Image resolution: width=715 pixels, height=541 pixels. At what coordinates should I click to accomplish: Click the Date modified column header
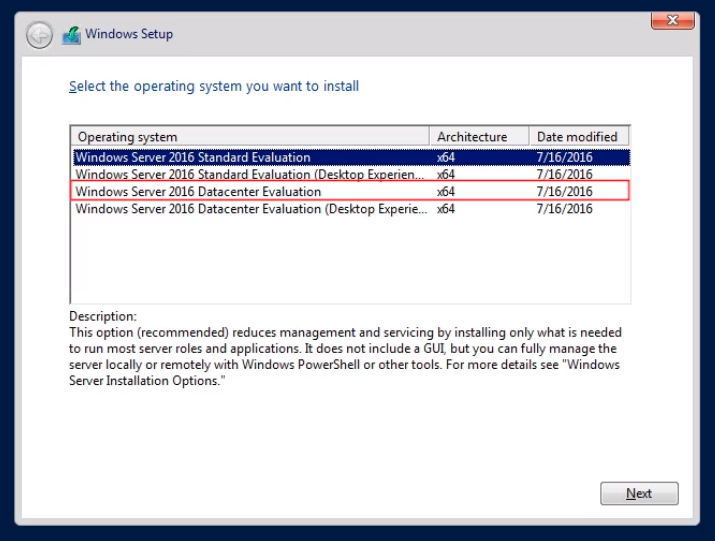click(579, 137)
